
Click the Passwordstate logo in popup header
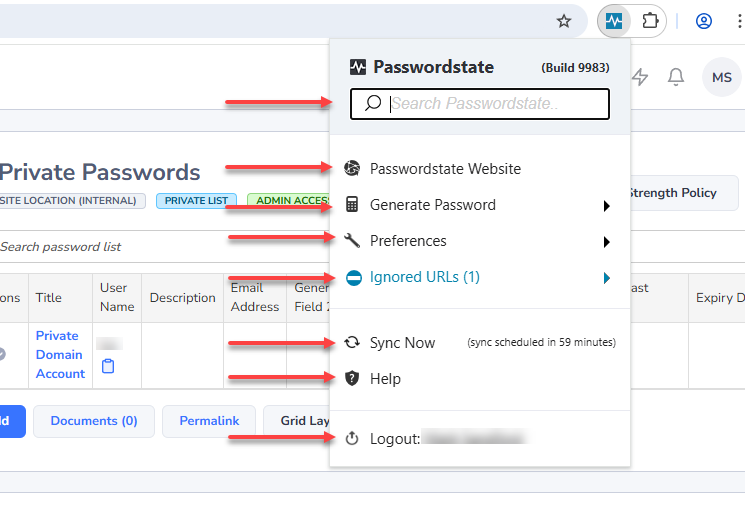[358, 67]
